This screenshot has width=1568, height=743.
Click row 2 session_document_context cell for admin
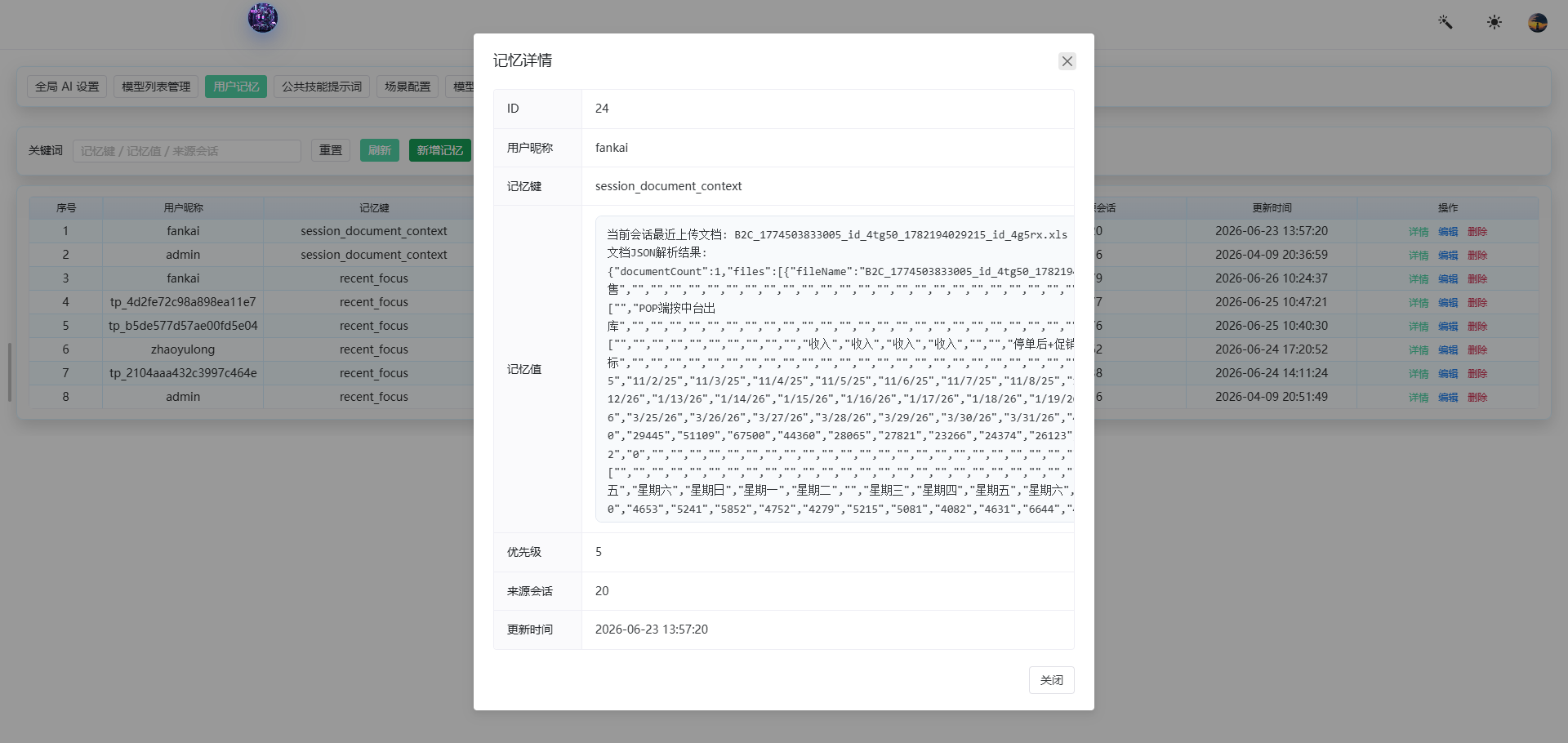coord(374,255)
